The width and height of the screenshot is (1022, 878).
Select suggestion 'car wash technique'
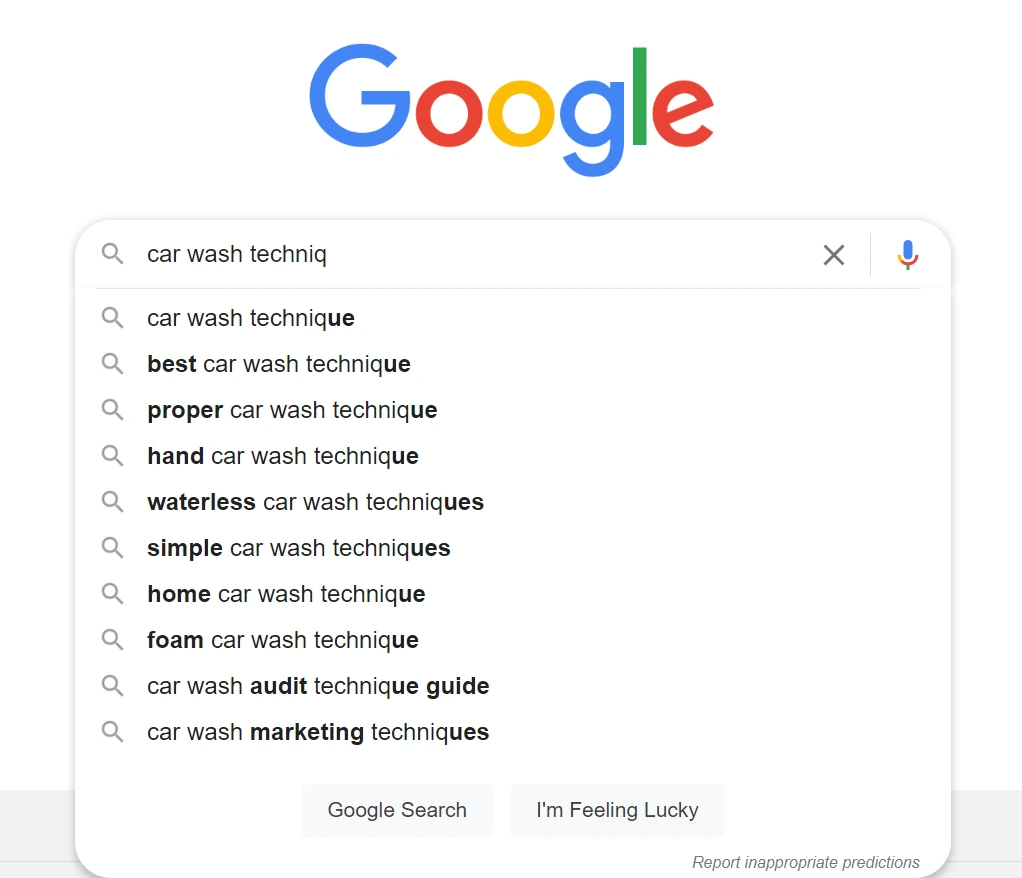(x=512, y=318)
